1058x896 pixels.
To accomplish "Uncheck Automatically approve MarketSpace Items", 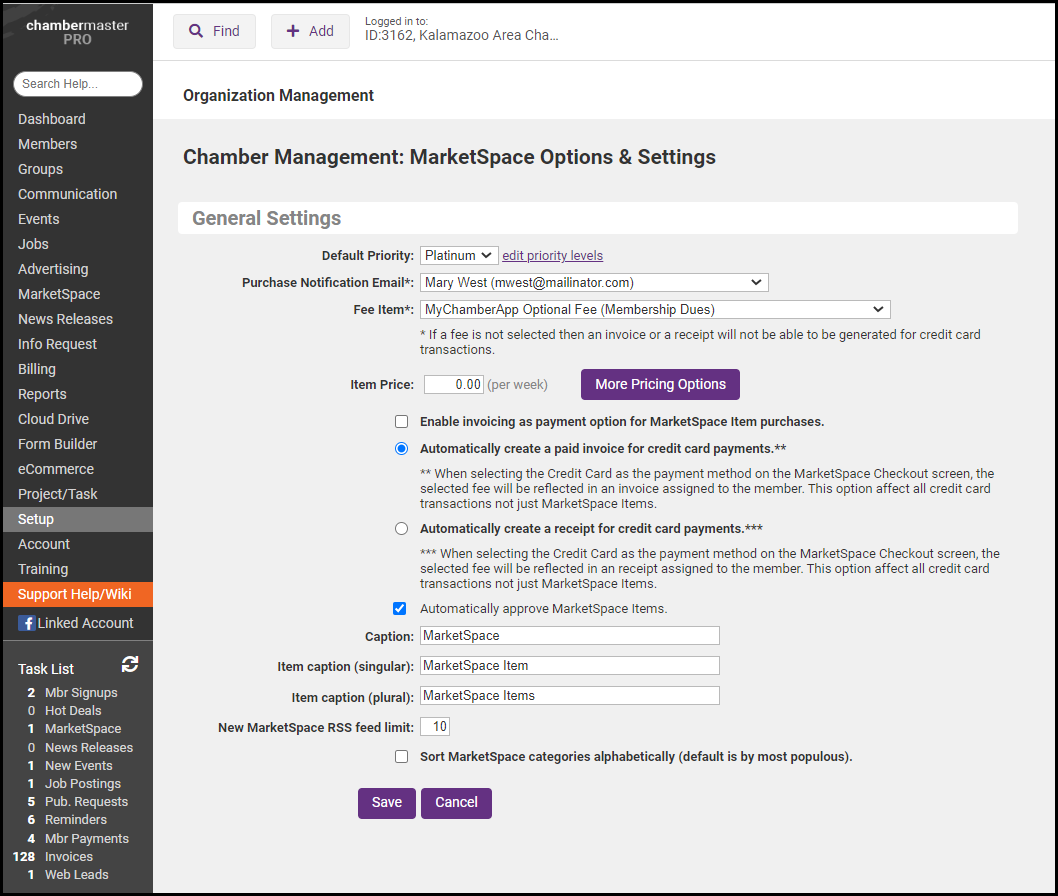I will (401, 608).
